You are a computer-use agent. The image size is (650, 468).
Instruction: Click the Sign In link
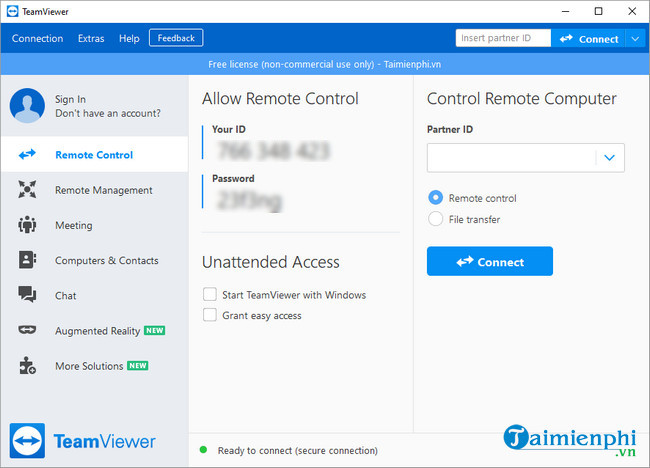(70, 99)
